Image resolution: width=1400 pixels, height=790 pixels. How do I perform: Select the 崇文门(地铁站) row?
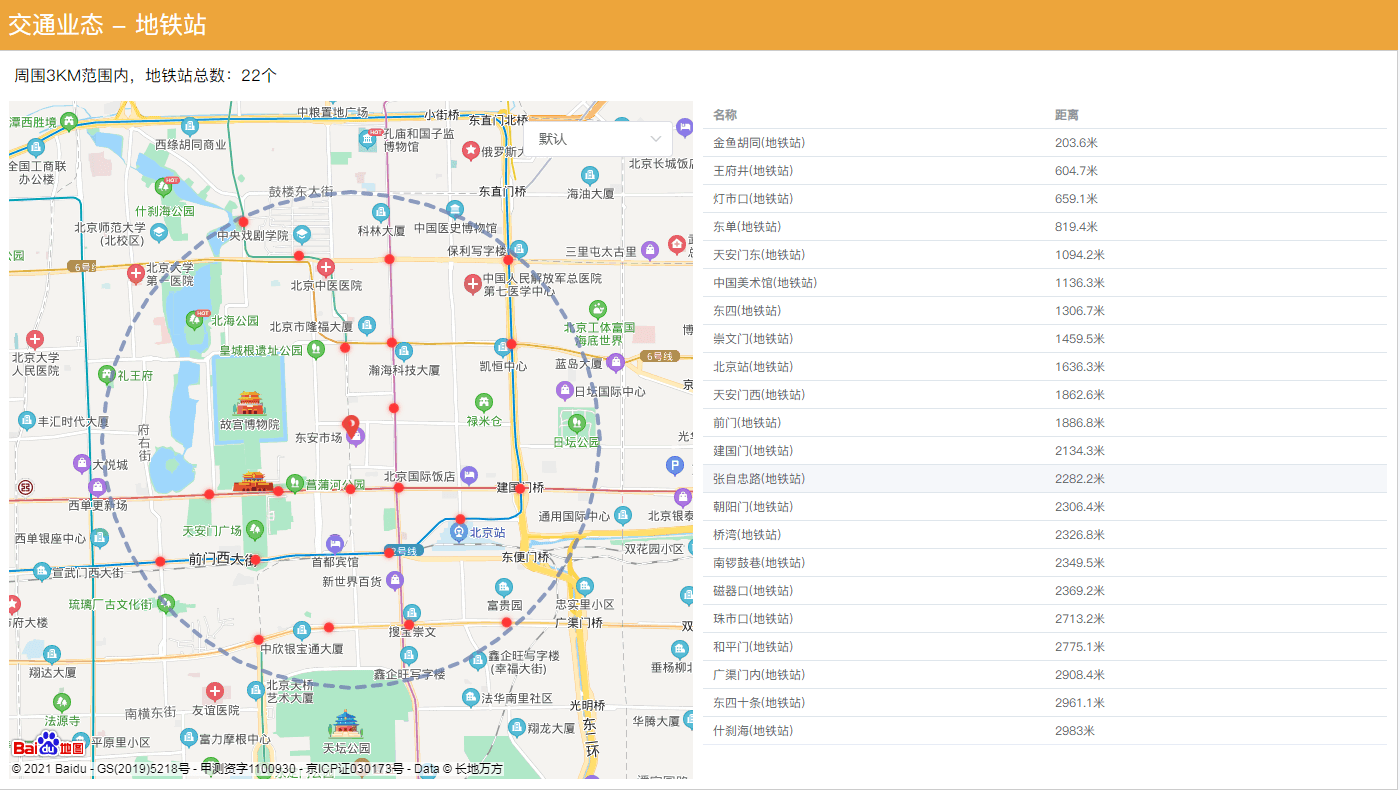click(x=1045, y=339)
